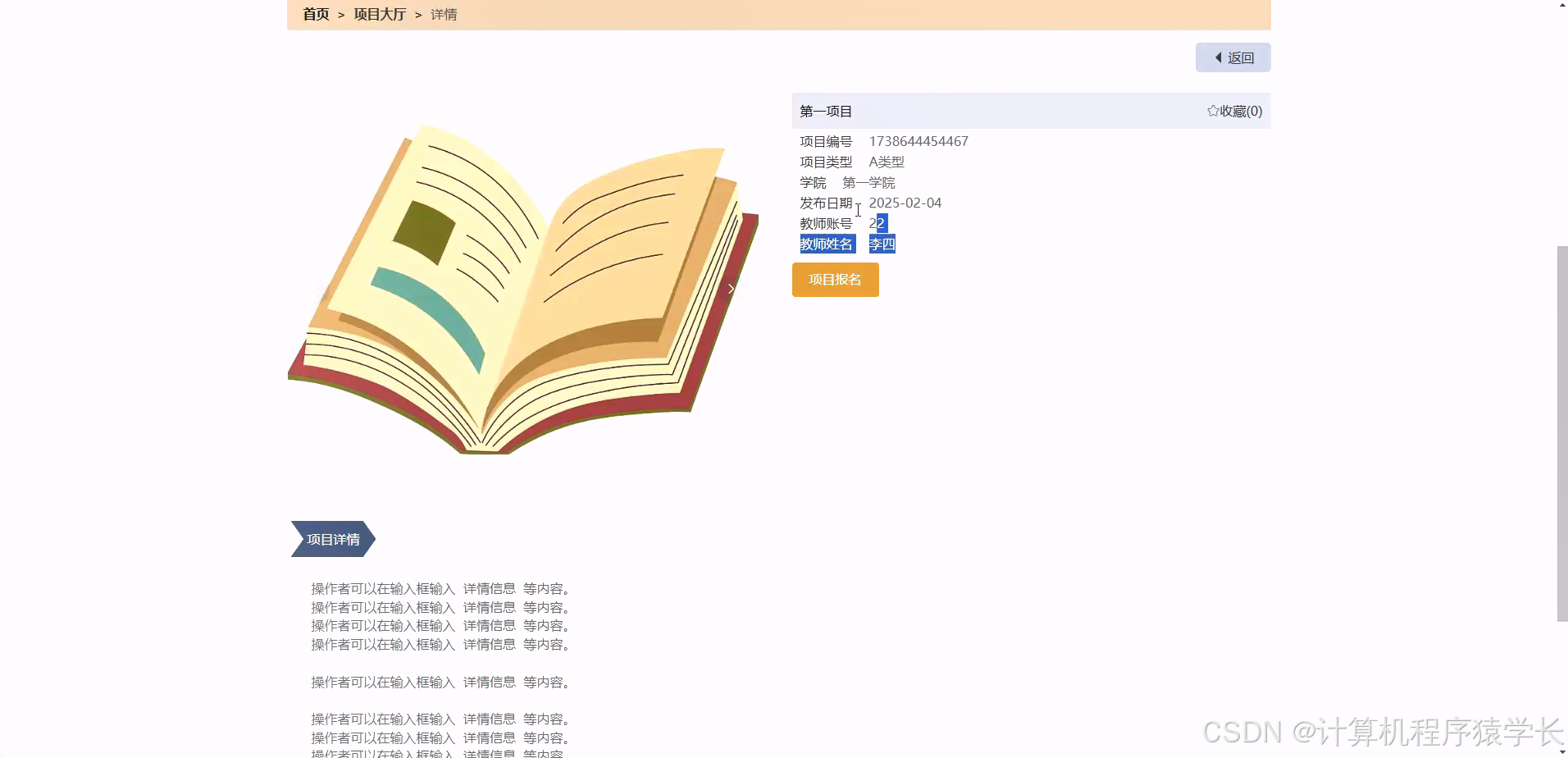Click the star 收藏(0) favorite icon
1568x758 pixels.
point(1213,111)
